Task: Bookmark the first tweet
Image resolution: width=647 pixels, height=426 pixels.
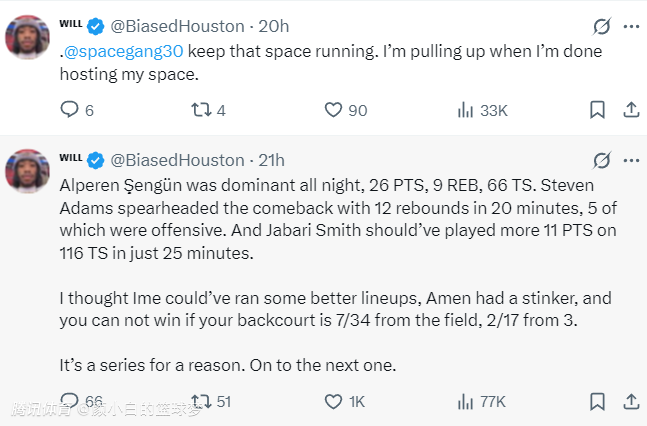Action: pyautogui.click(x=597, y=110)
